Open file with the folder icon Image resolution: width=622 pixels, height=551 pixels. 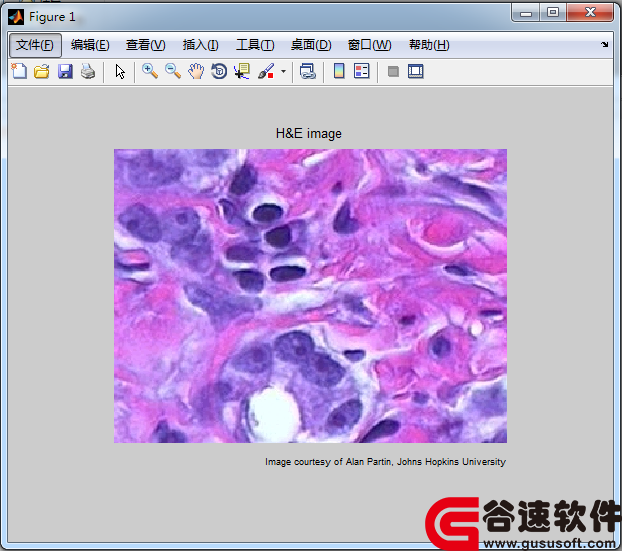(42, 71)
